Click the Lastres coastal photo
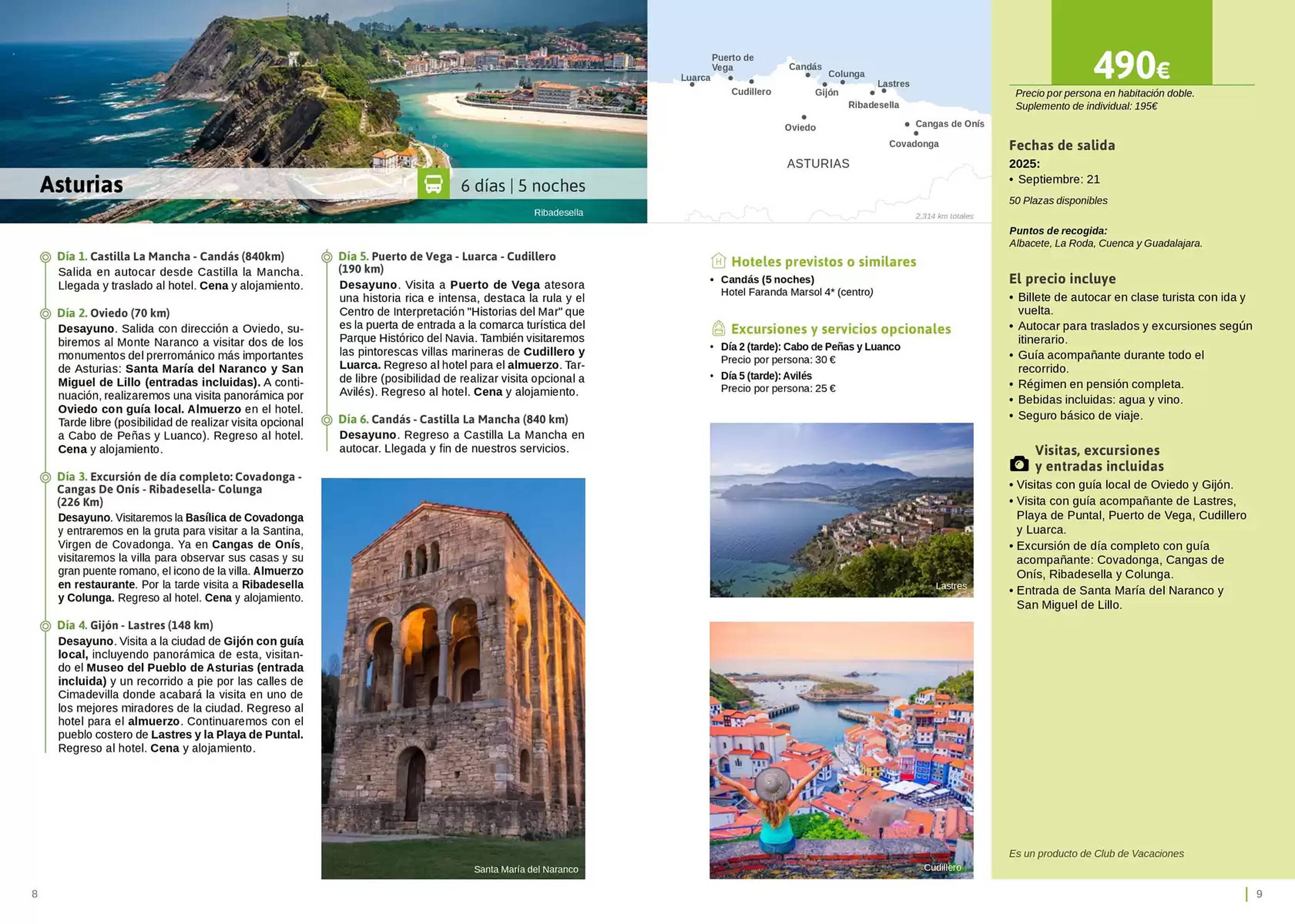Image resolution: width=1295 pixels, height=924 pixels. tap(841, 509)
